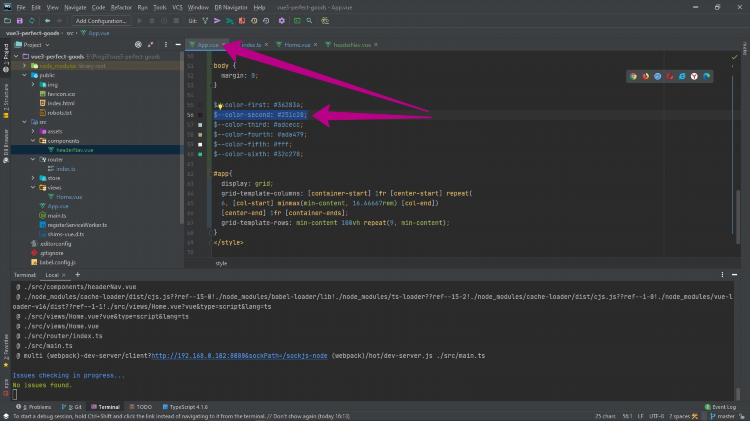Viewport: 750px width, 421px height.
Task: Open the Refactor menu
Action: click(x=121, y=8)
